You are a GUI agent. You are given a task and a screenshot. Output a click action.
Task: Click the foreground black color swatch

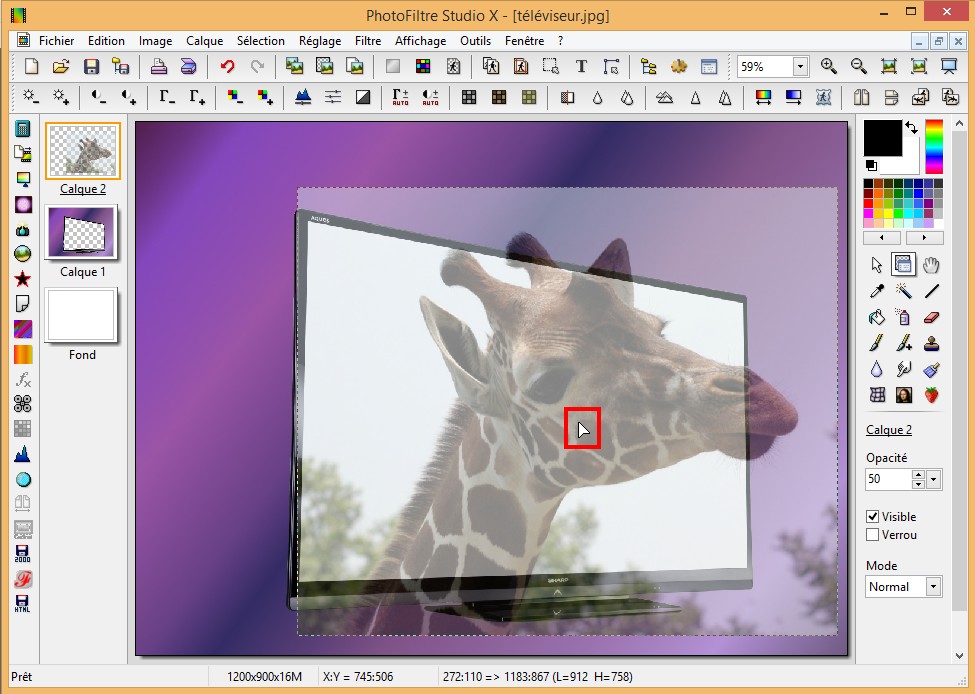(x=882, y=138)
